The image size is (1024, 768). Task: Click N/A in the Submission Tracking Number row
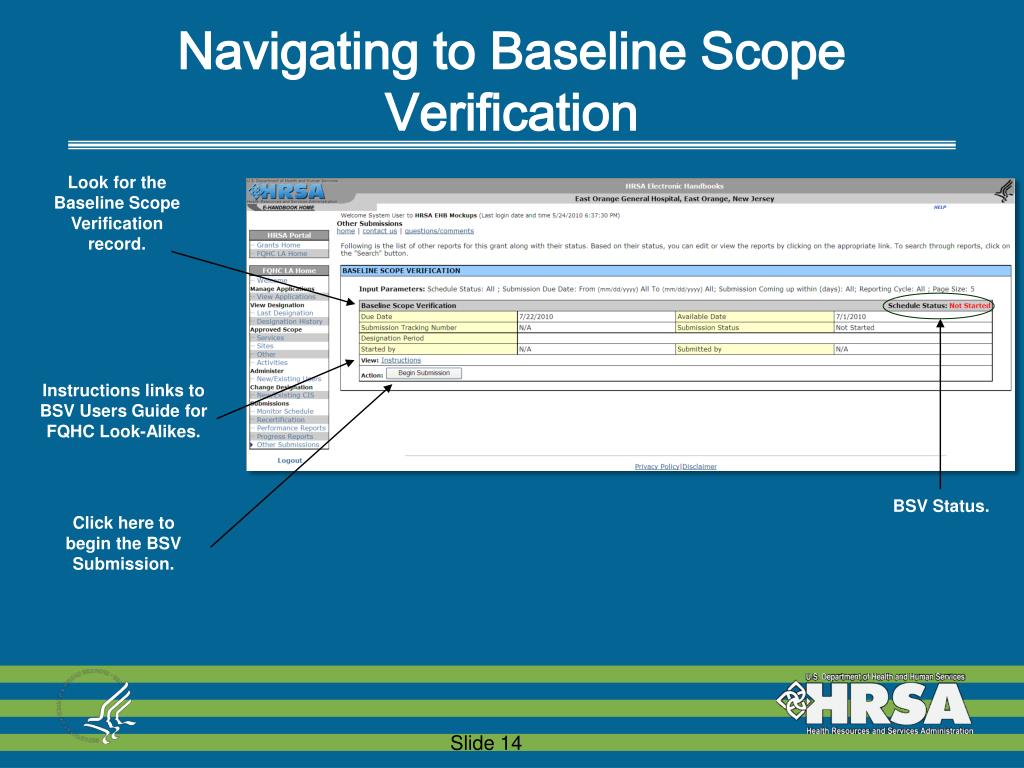(525, 328)
